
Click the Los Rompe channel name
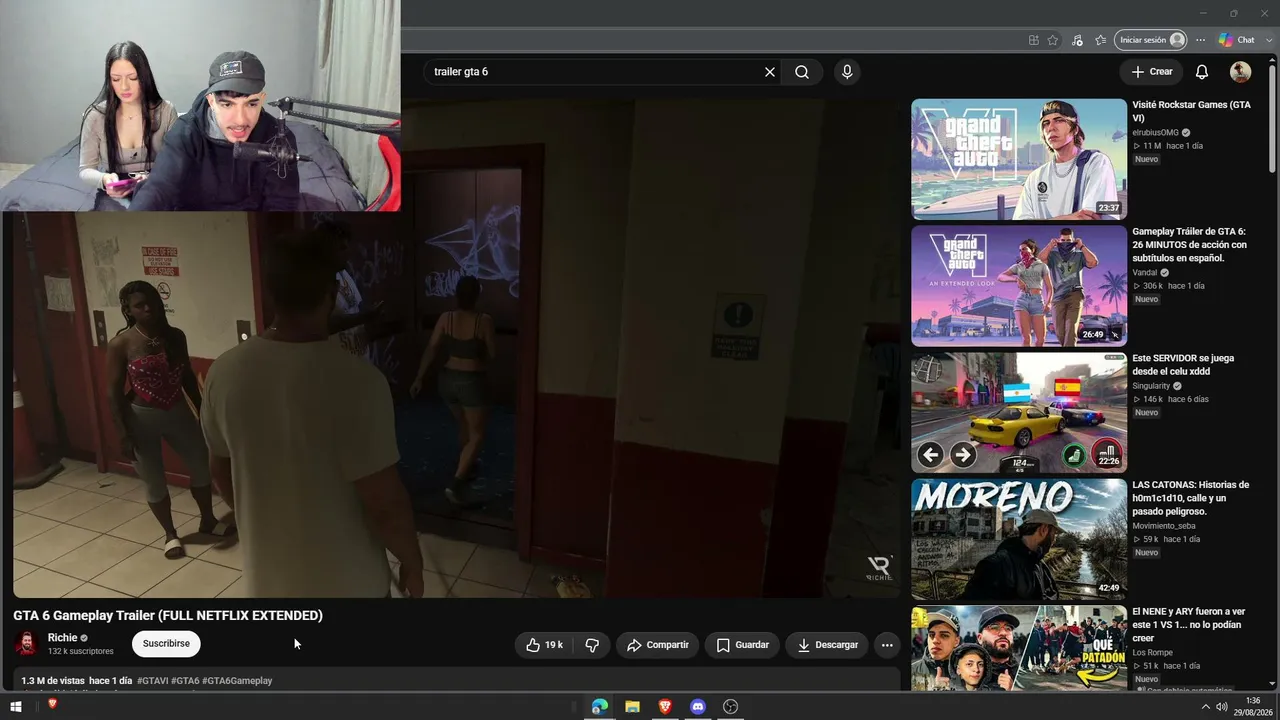[1151, 653]
